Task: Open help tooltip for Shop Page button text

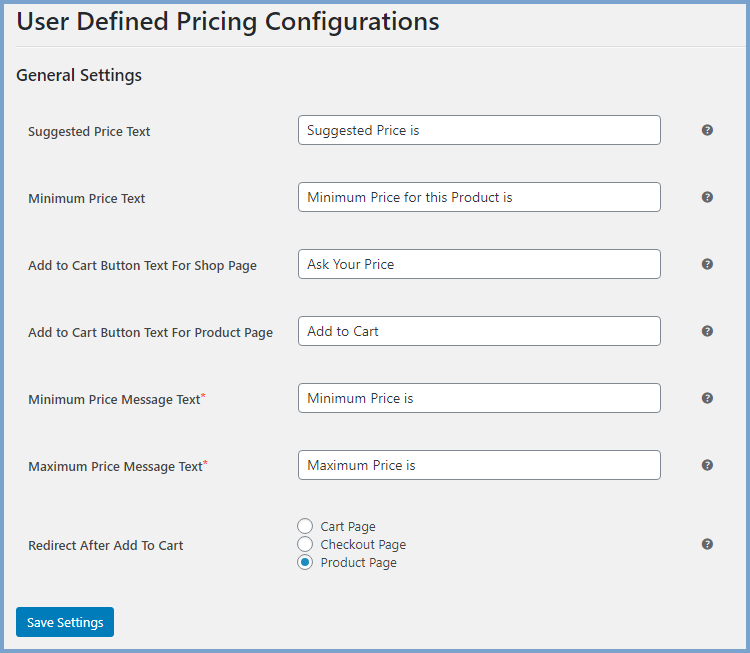Action: point(707,264)
